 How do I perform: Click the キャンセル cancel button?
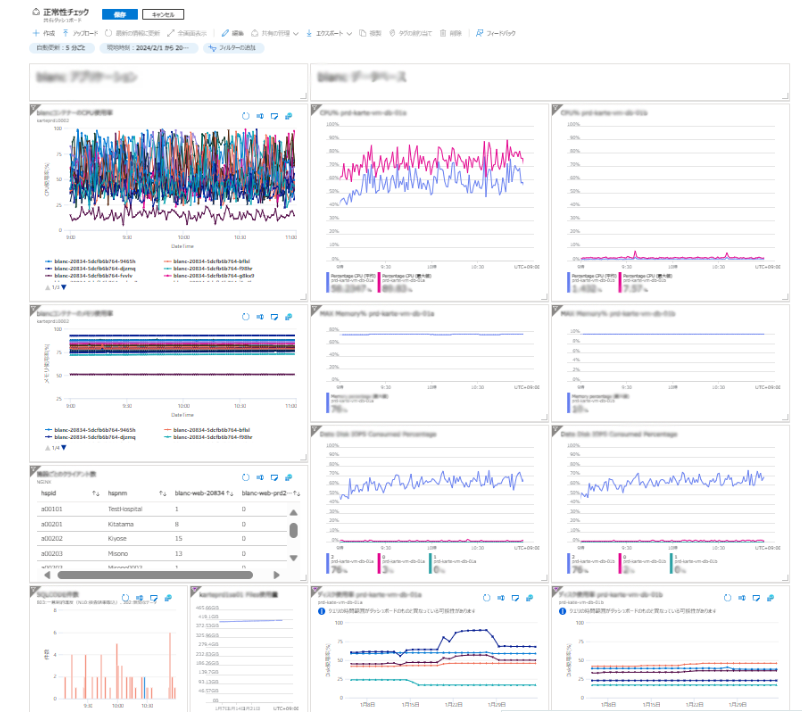pos(162,15)
